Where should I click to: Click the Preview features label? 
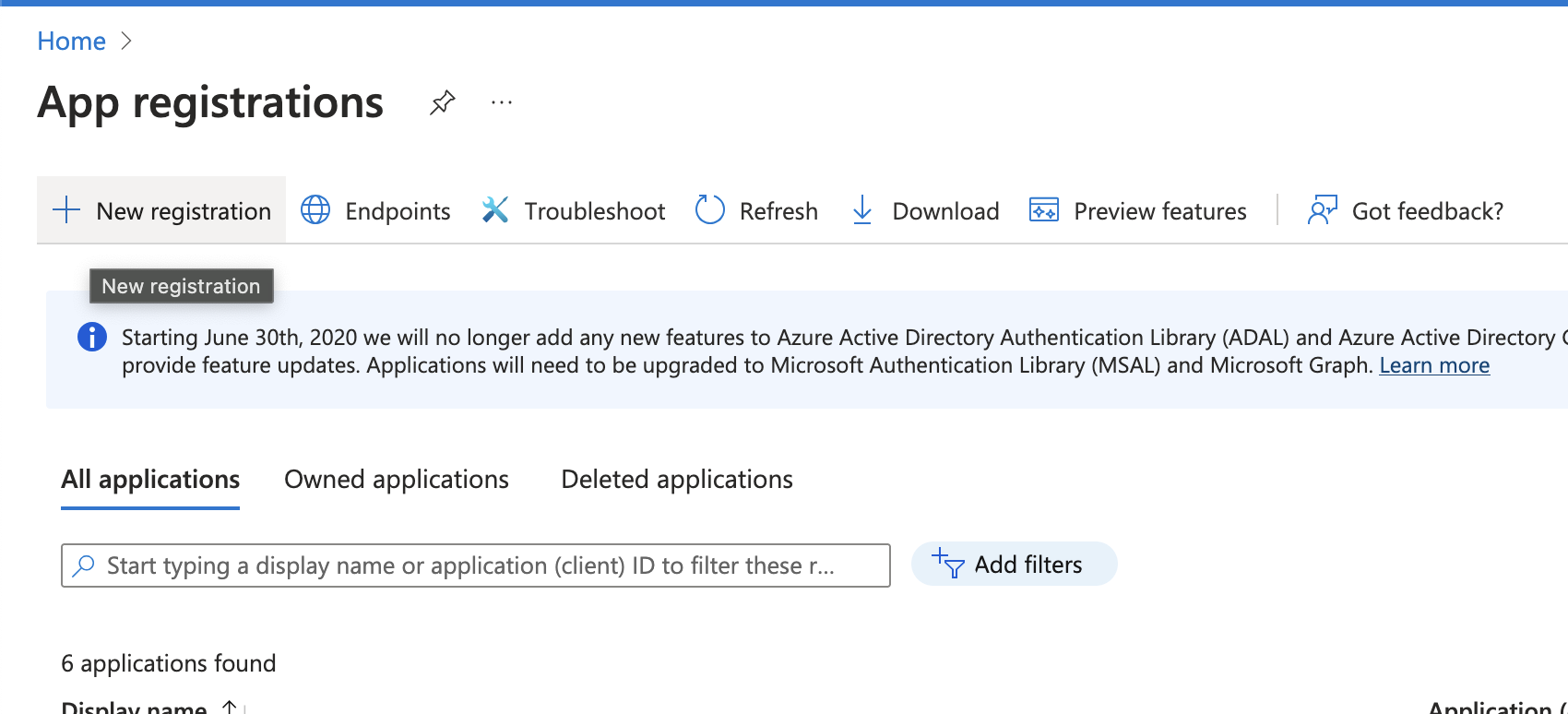[x=1160, y=211]
